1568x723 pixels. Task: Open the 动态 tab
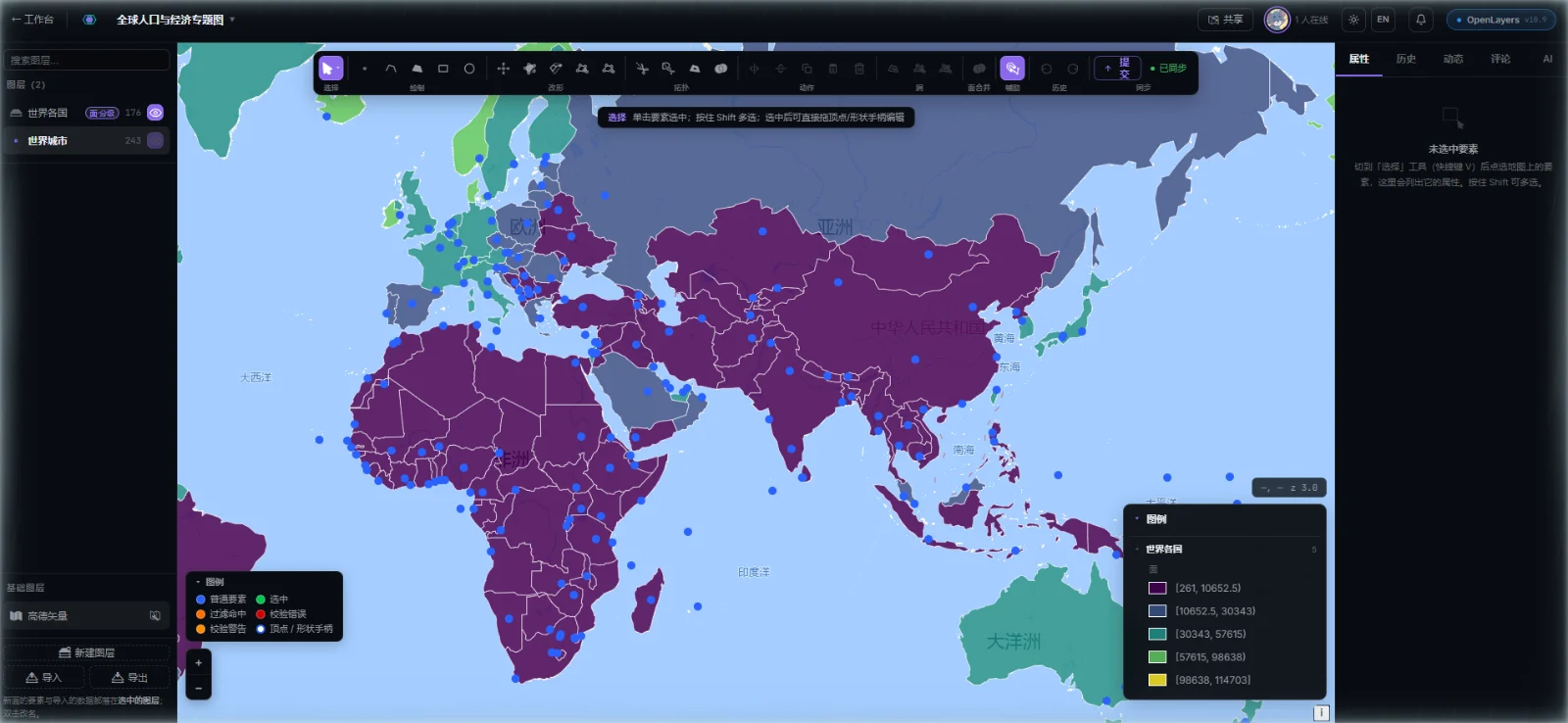click(x=1453, y=59)
